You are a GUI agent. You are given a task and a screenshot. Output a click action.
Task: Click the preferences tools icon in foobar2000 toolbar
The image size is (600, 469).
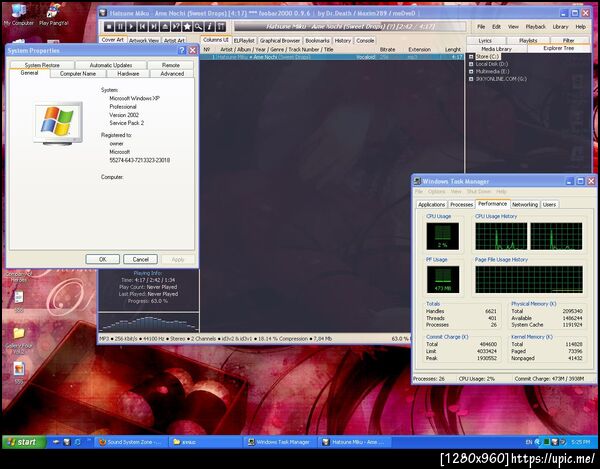(x=221, y=26)
